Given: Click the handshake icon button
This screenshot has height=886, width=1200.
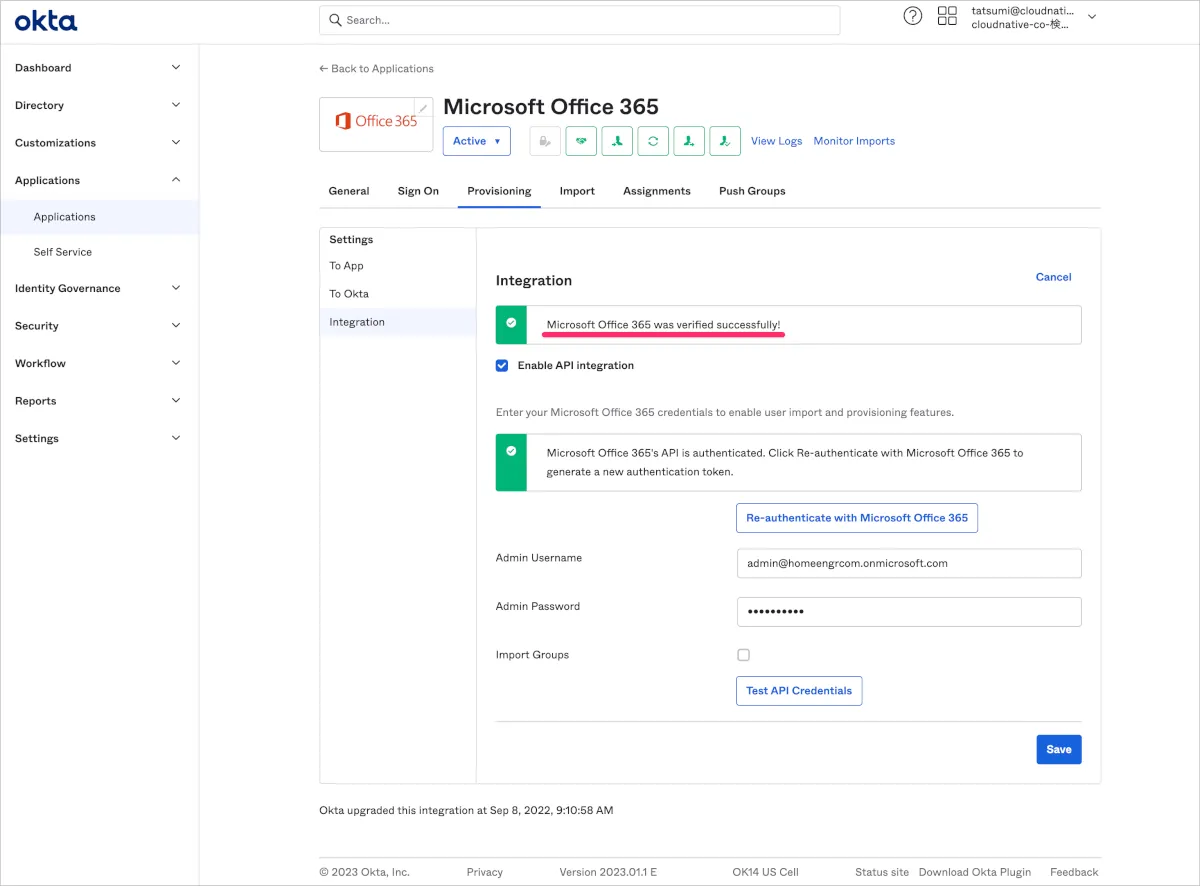Looking at the screenshot, I should (x=581, y=141).
